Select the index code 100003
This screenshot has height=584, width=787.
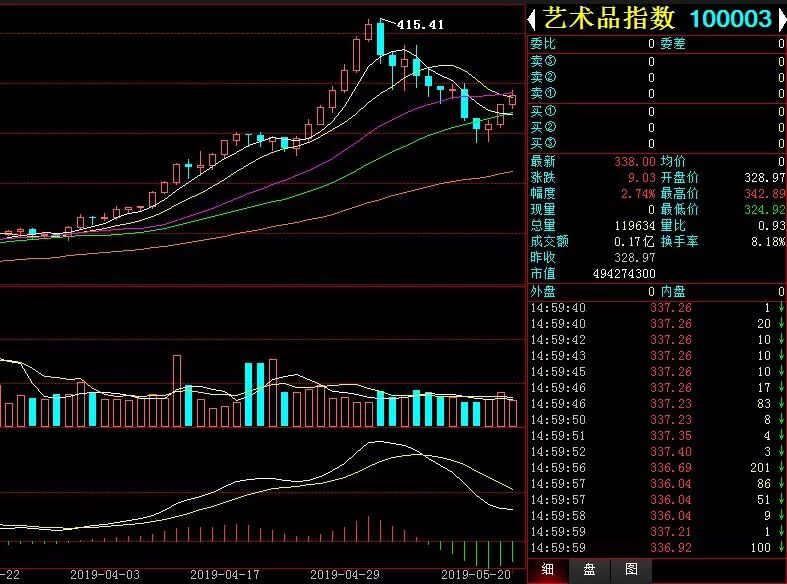pos(730,19)
